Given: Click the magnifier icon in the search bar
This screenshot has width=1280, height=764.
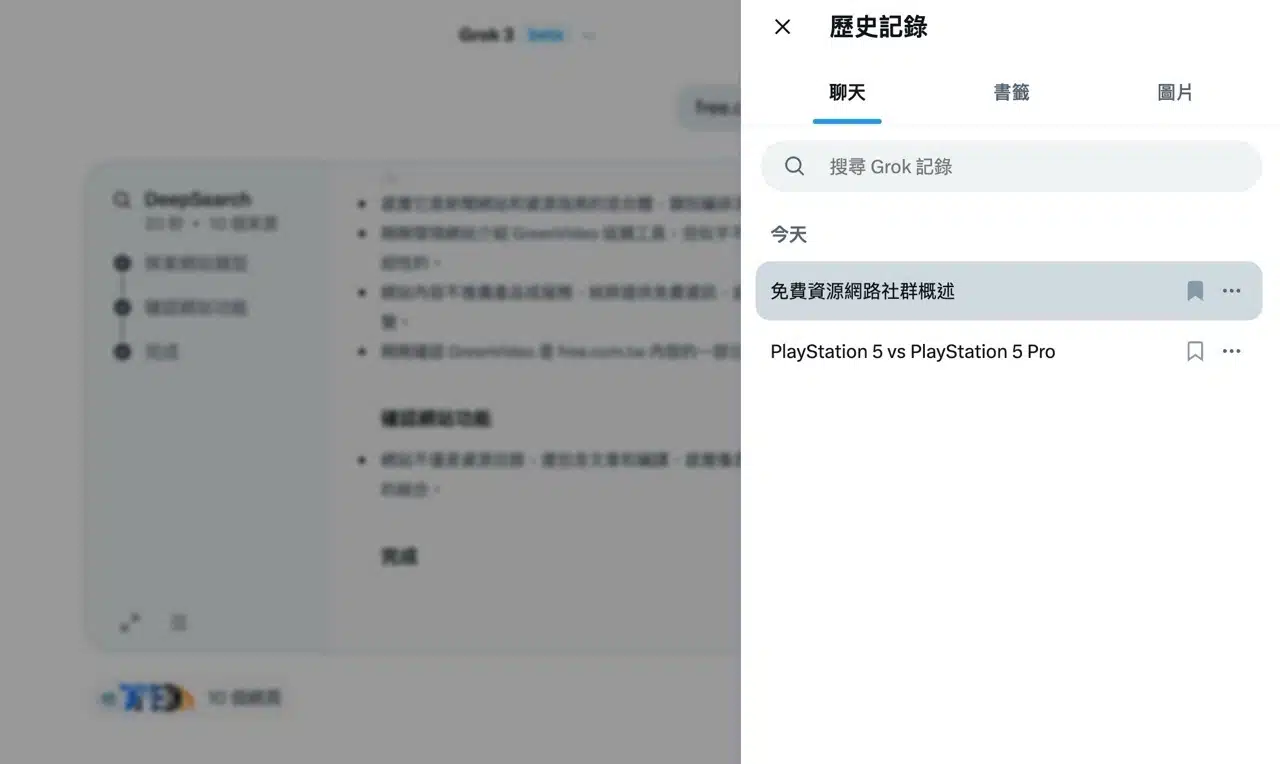Looking at the screenshot, I should pos(795,167).
